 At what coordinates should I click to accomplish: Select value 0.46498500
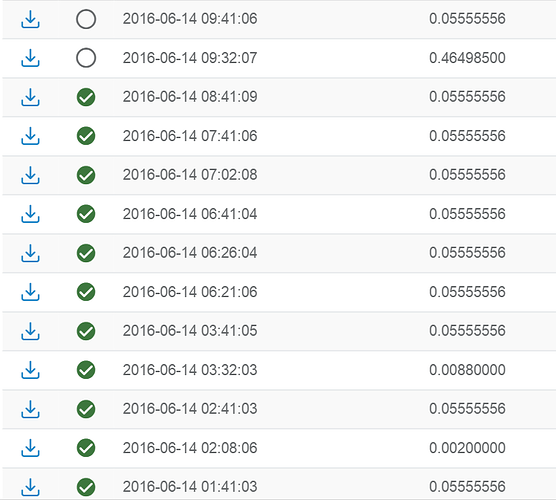click(x=467, y=58)
